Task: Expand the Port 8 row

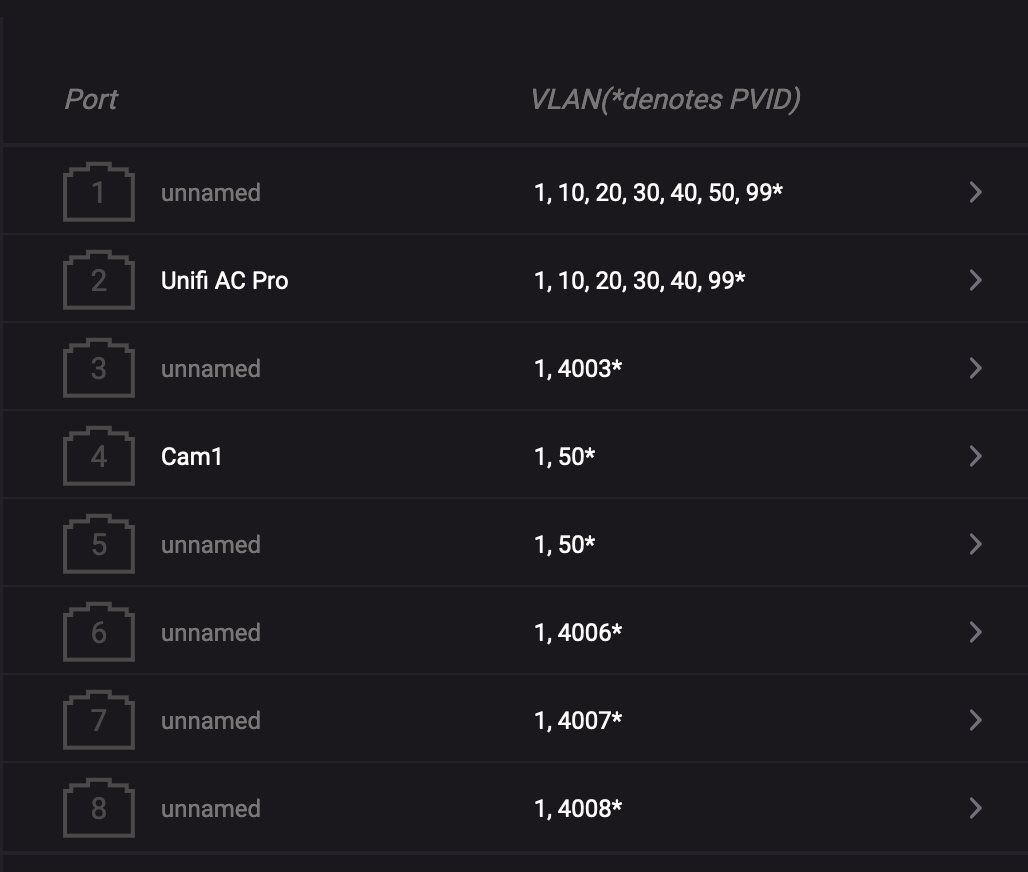Action: pos(975,808)
